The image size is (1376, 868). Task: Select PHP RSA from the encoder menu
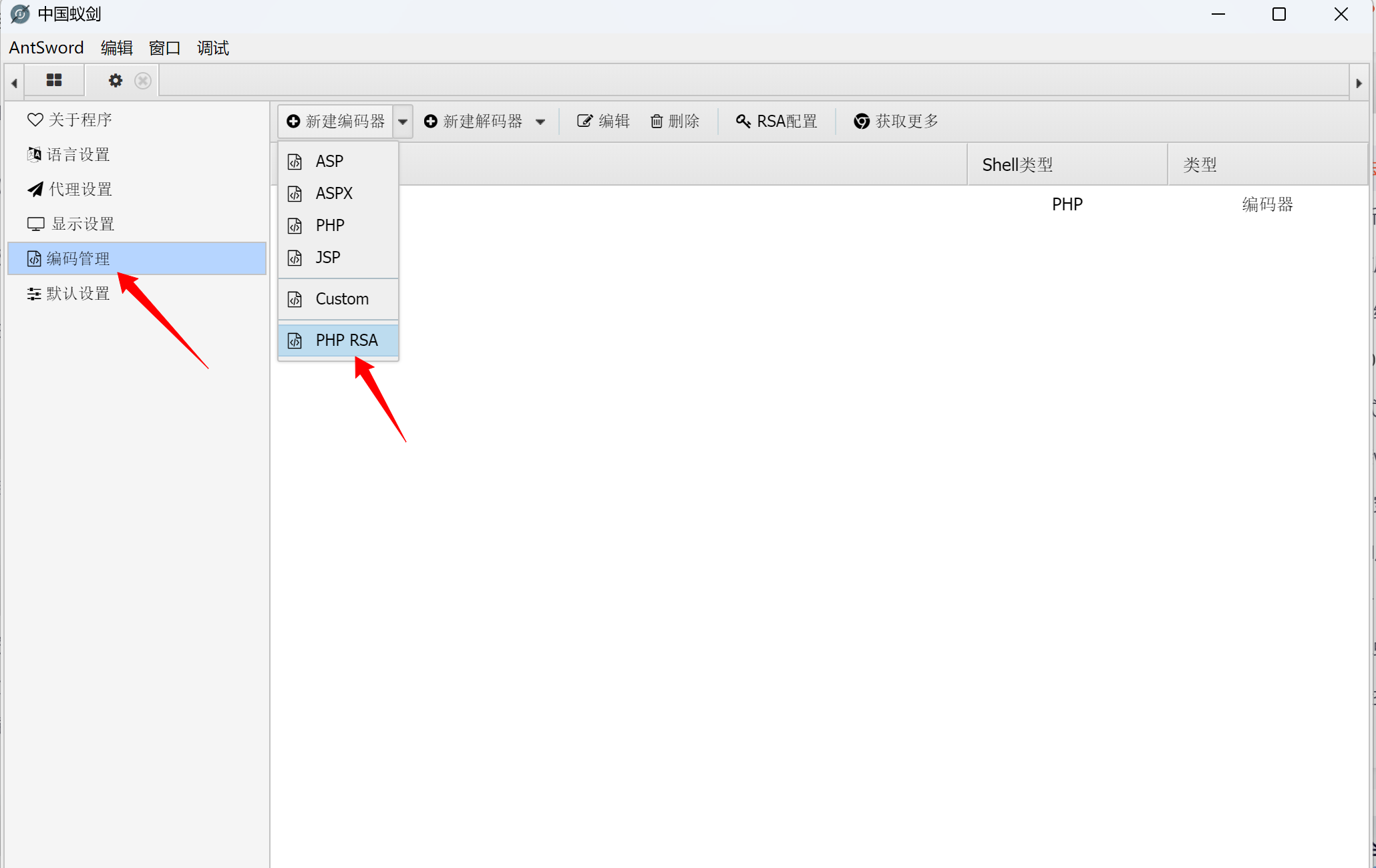pos(346,340)
